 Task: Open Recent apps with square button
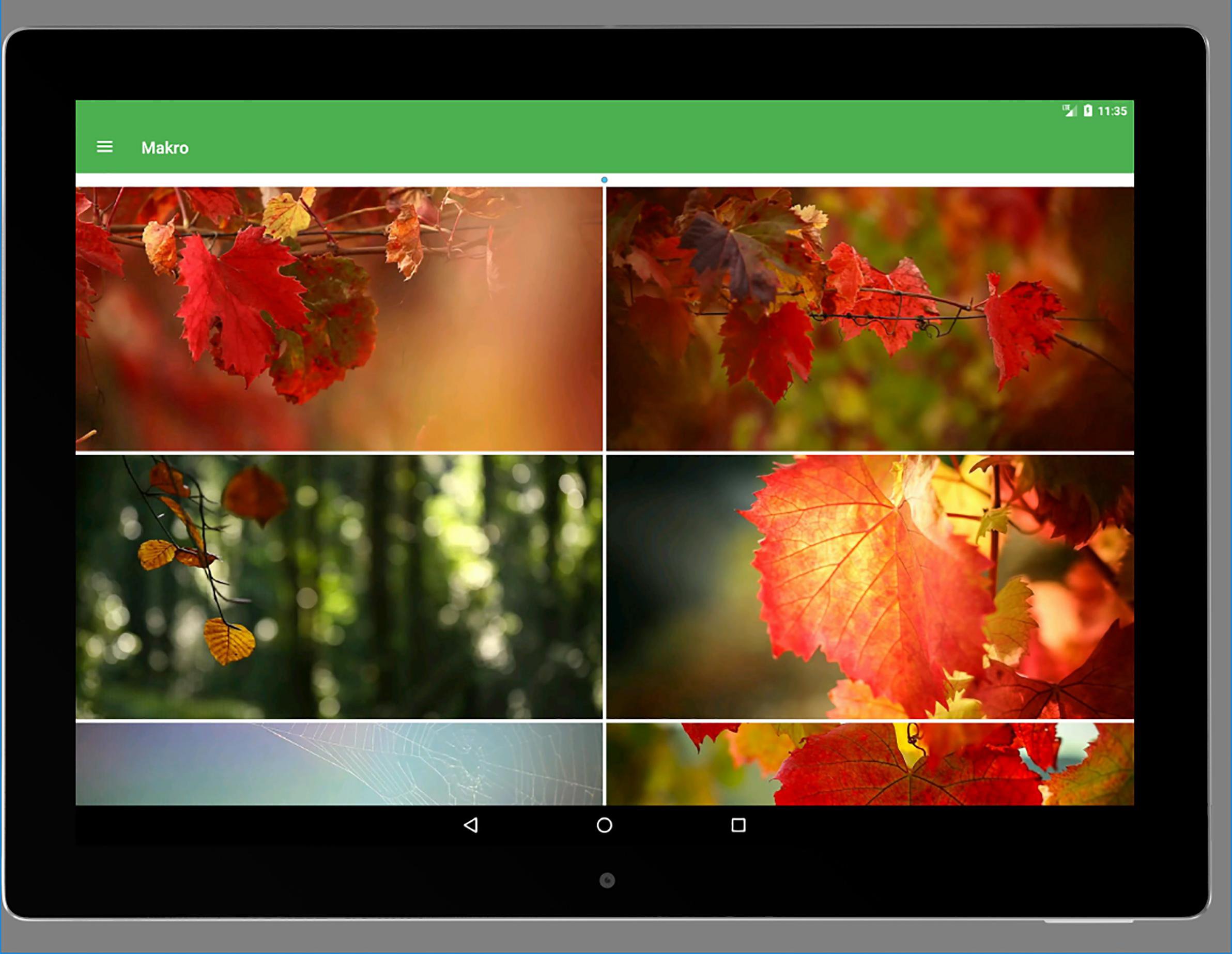(x=738, y=825)
